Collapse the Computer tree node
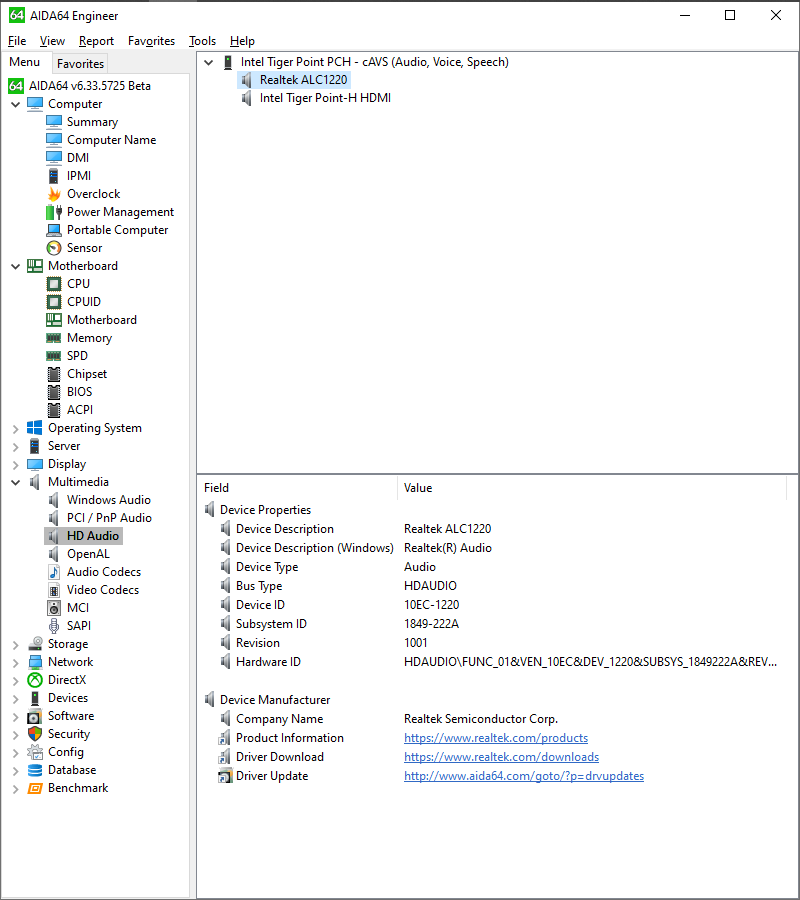800x900 pixels. pyautogui.click(x=15, y=104)
